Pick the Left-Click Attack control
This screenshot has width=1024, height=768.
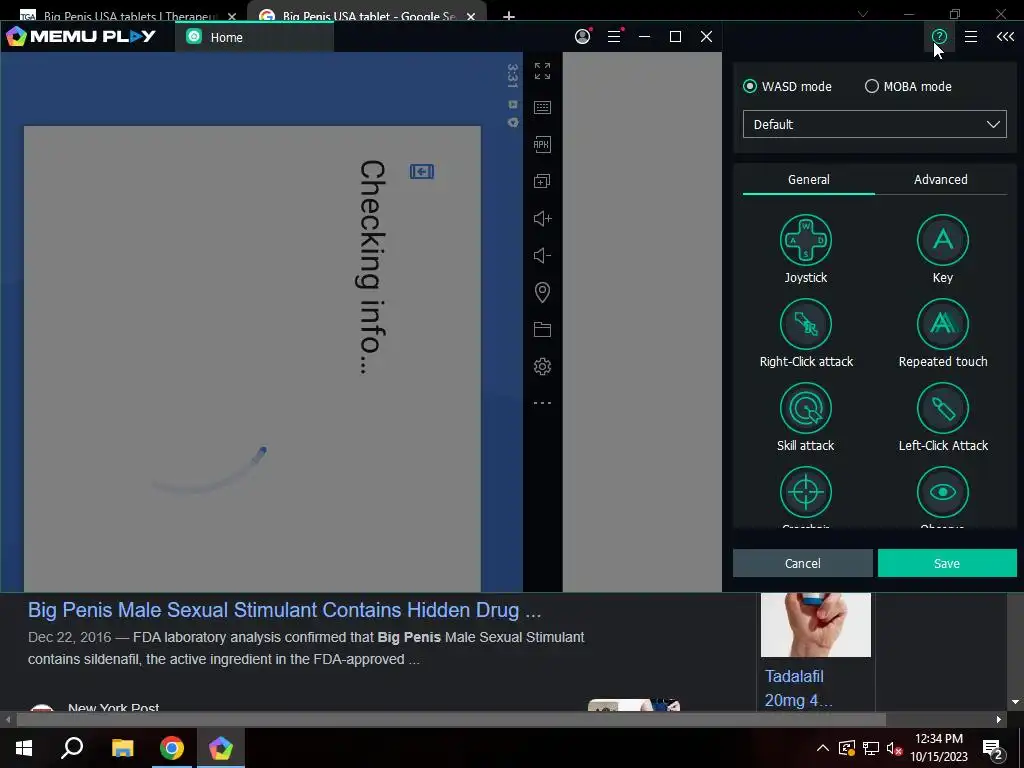pyautogui.click(x=942, y=408)
